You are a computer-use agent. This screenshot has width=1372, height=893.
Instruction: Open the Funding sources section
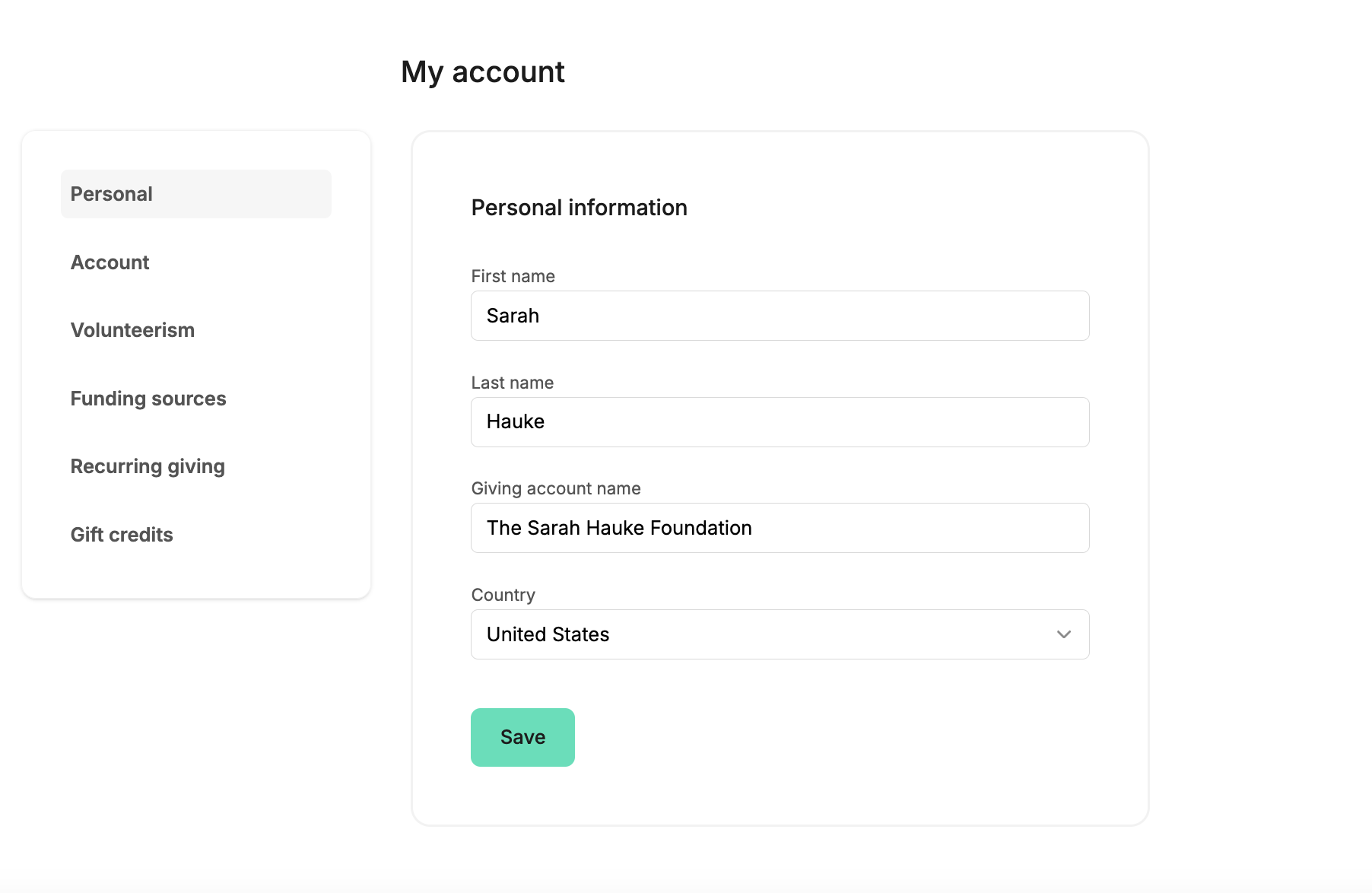pos(148,399)
